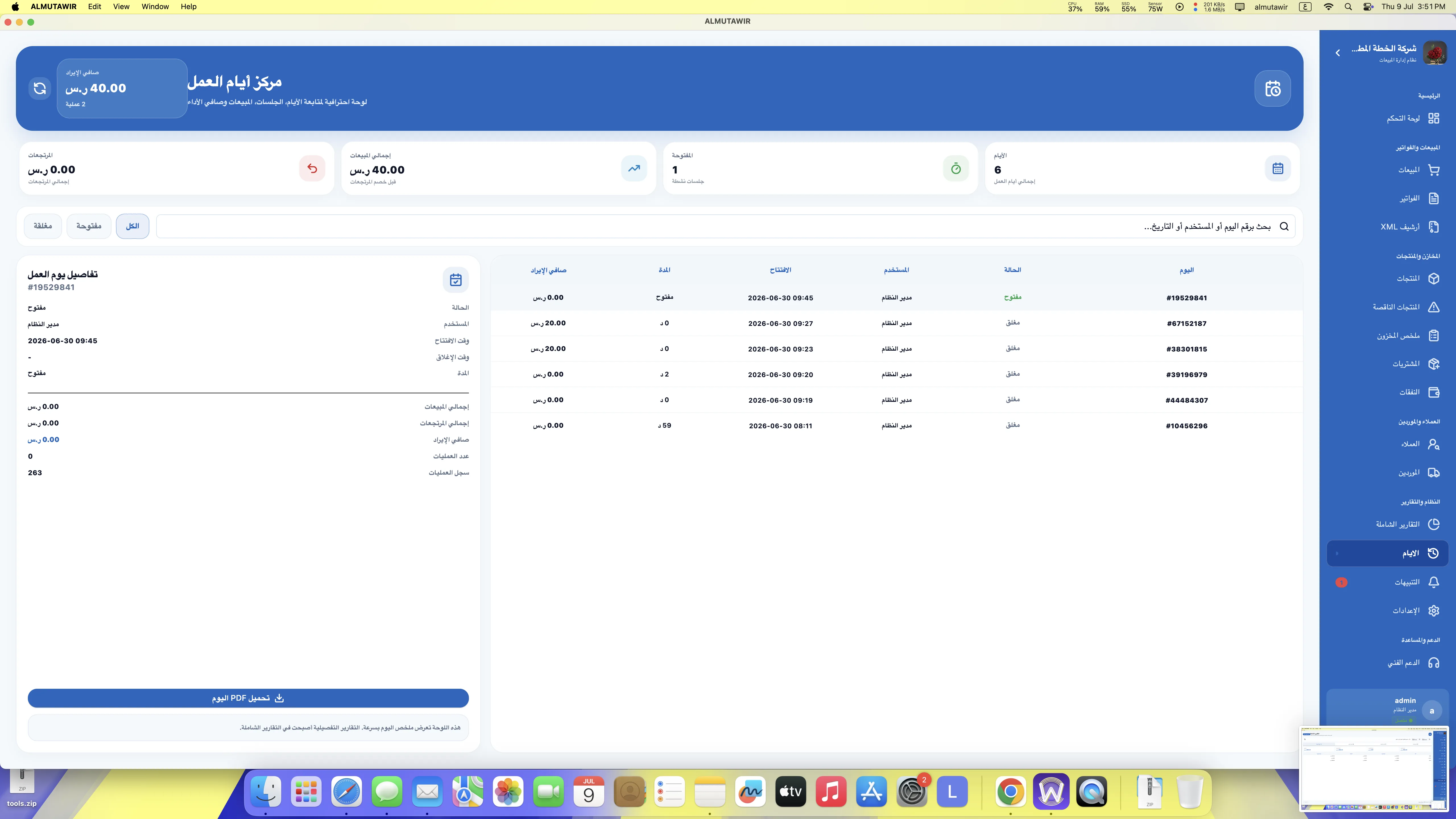Select the مغلقة filter chip
Screen dimensions: 1456x819
[x=42, y=226]
